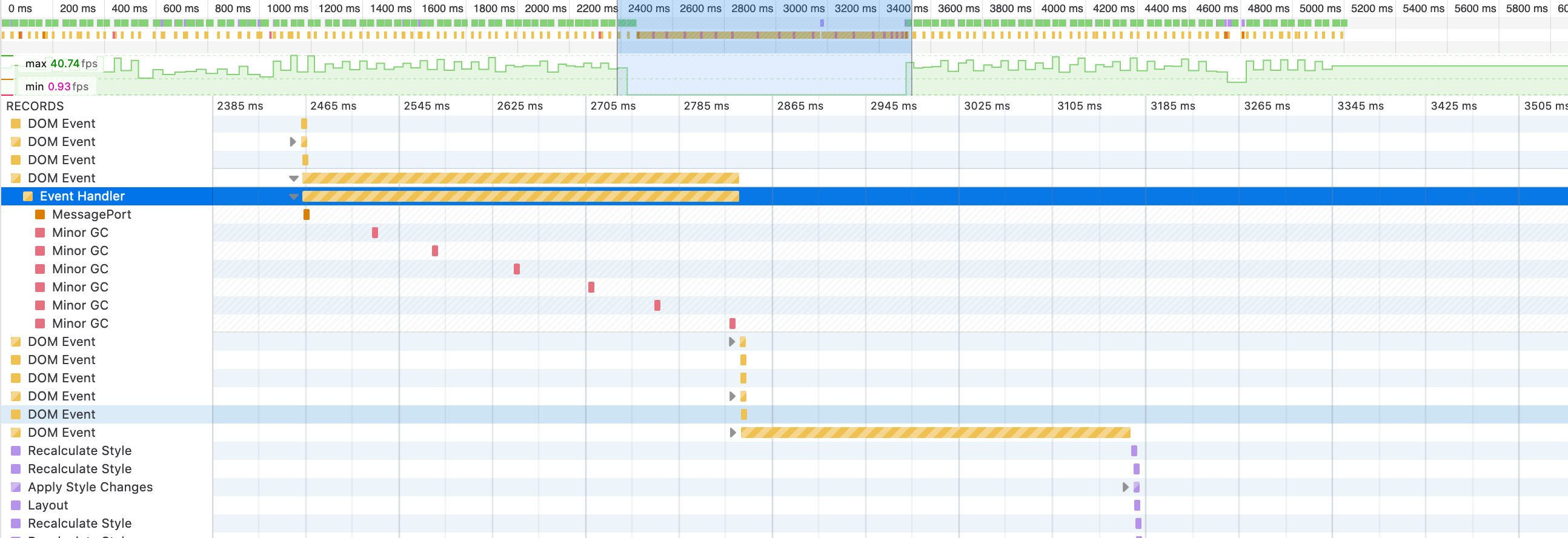Click the min 0.93 fps label
This screenshot has height=538, width=1568.
point(56,87)
